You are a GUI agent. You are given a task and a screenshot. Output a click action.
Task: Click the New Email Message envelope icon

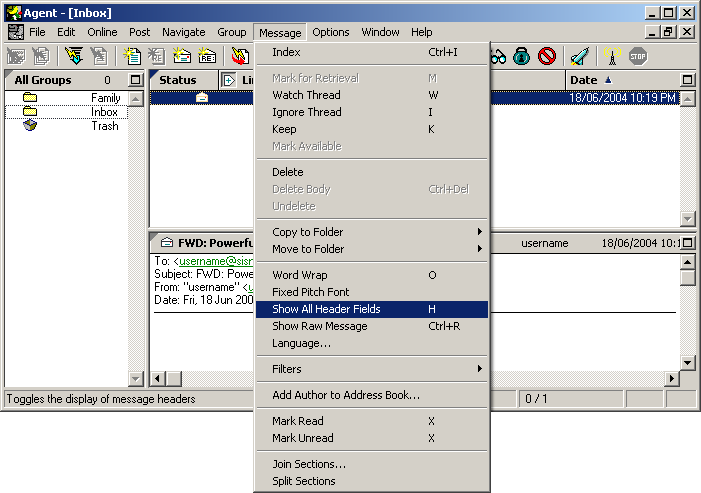(x=182, y=56)
